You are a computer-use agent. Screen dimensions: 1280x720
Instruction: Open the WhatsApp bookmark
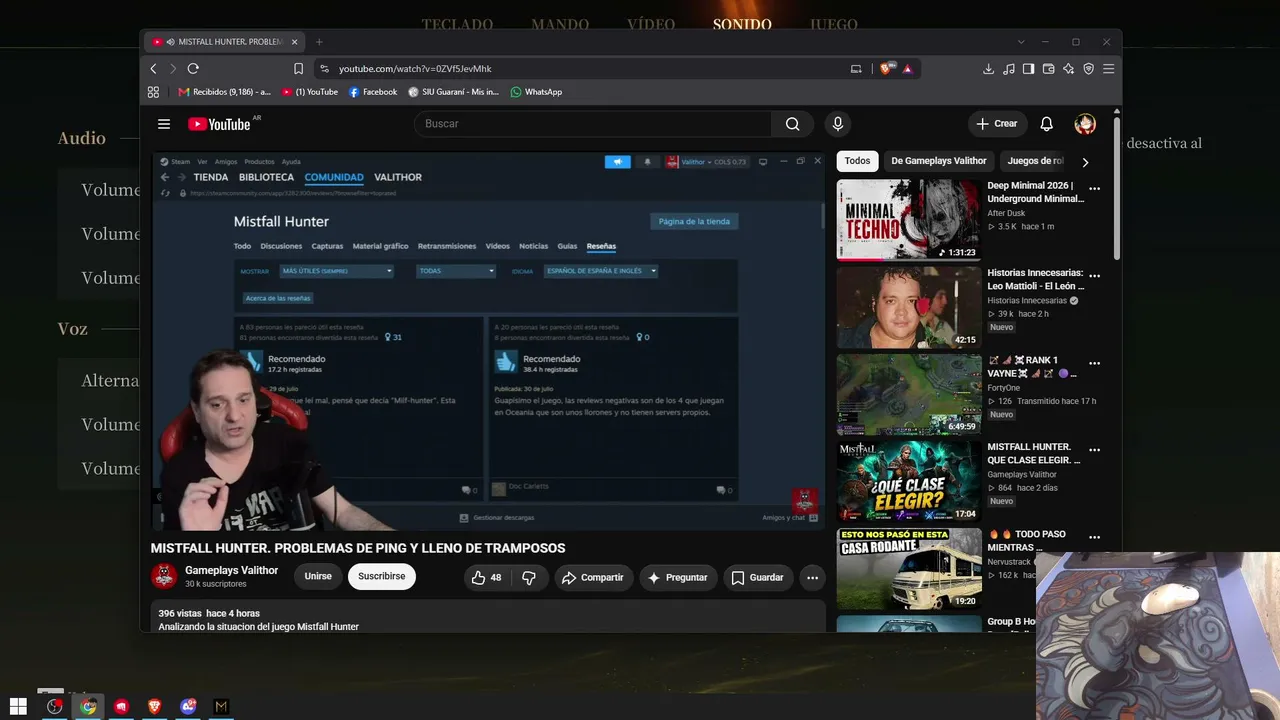coord(536,92)
